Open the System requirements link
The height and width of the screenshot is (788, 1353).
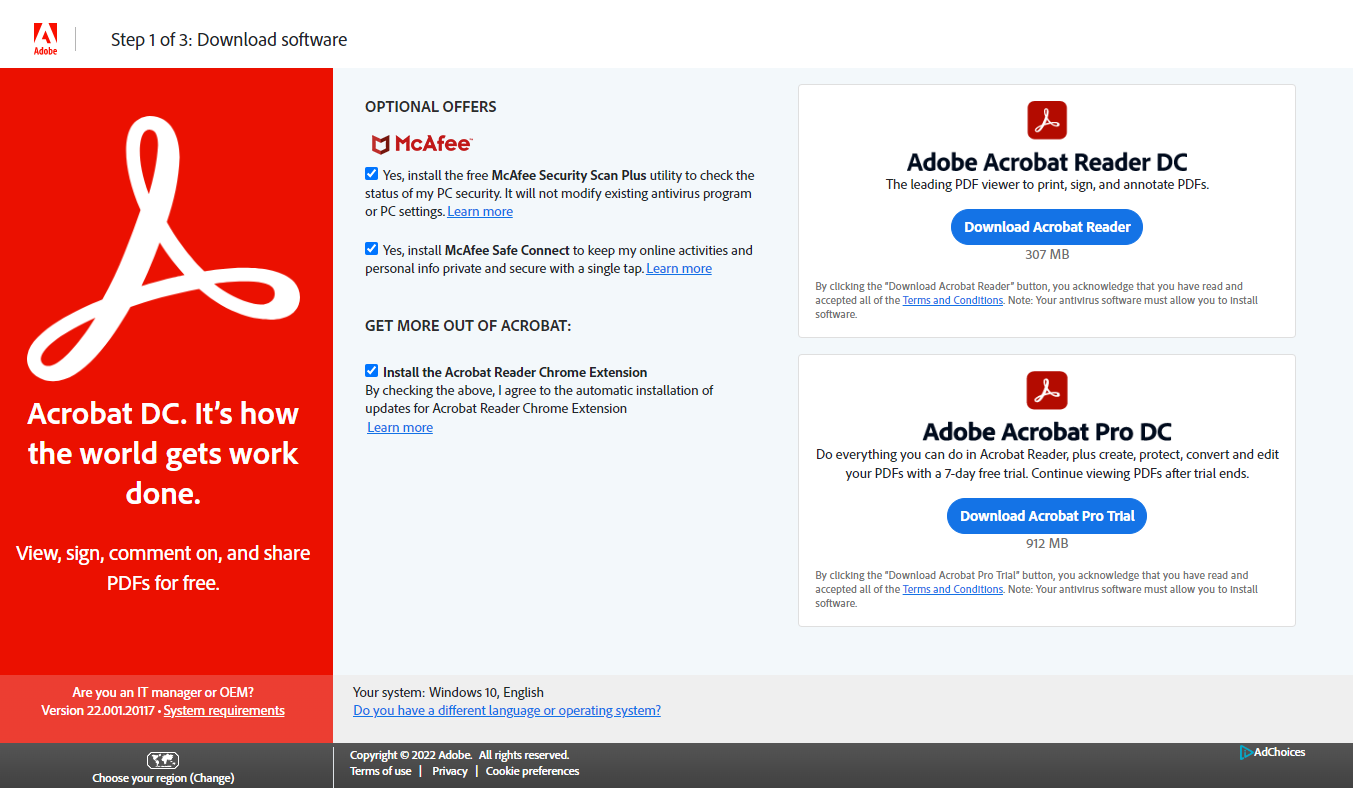pos(224,711)
